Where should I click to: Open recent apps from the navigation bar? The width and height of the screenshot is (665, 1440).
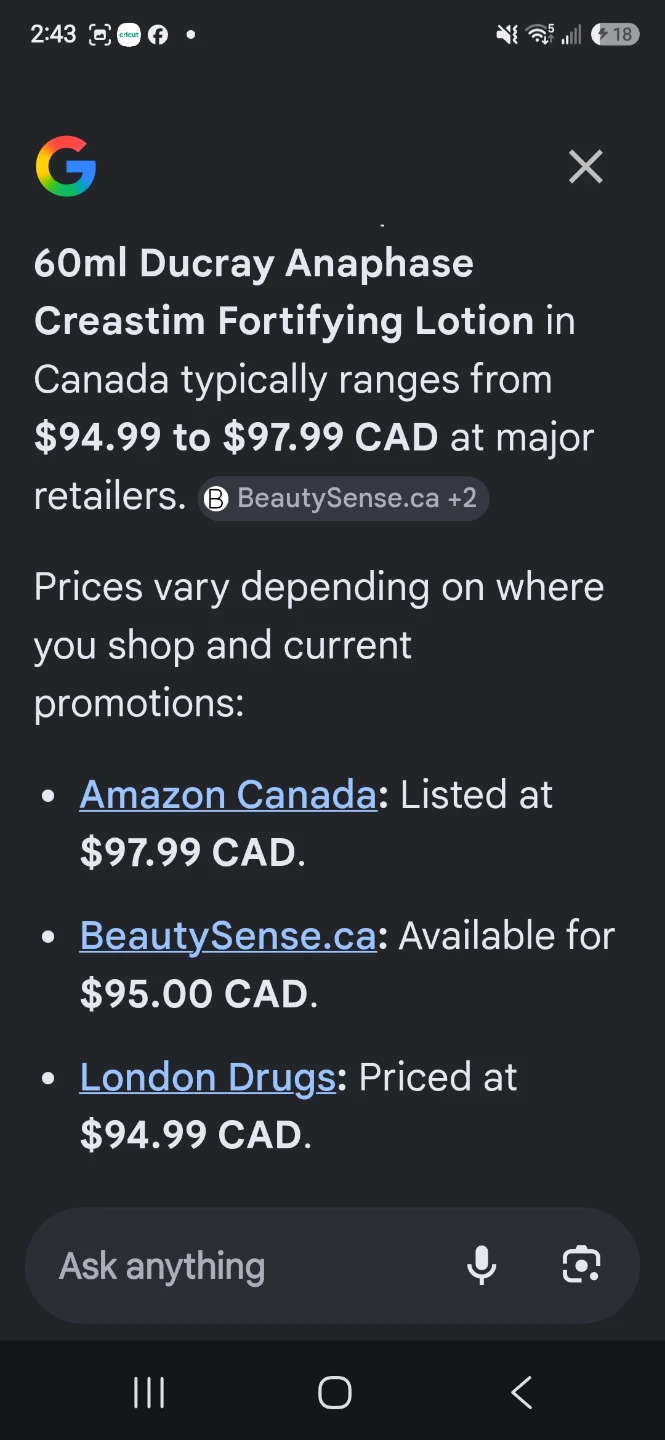[x=149, y=1392]
